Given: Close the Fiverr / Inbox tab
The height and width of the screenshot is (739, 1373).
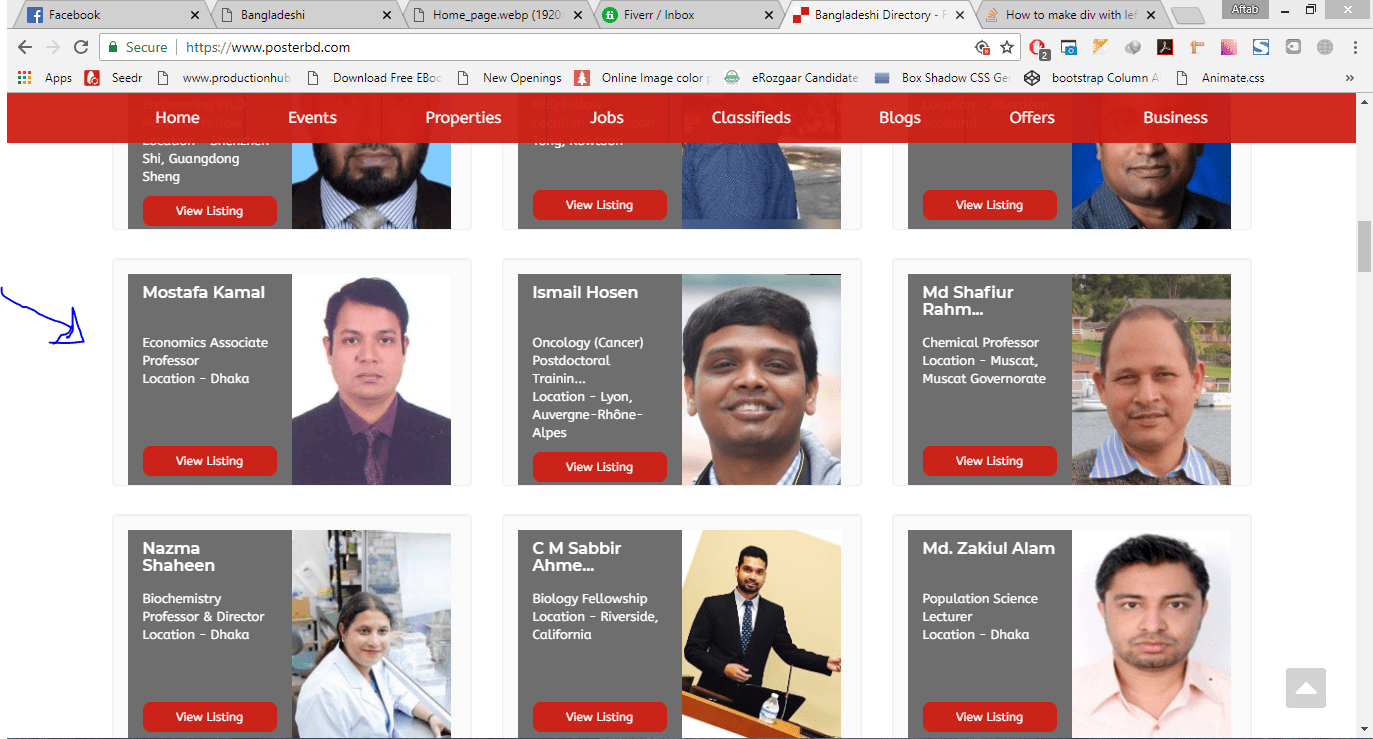Looking at the screenshot, I should 768,15.
